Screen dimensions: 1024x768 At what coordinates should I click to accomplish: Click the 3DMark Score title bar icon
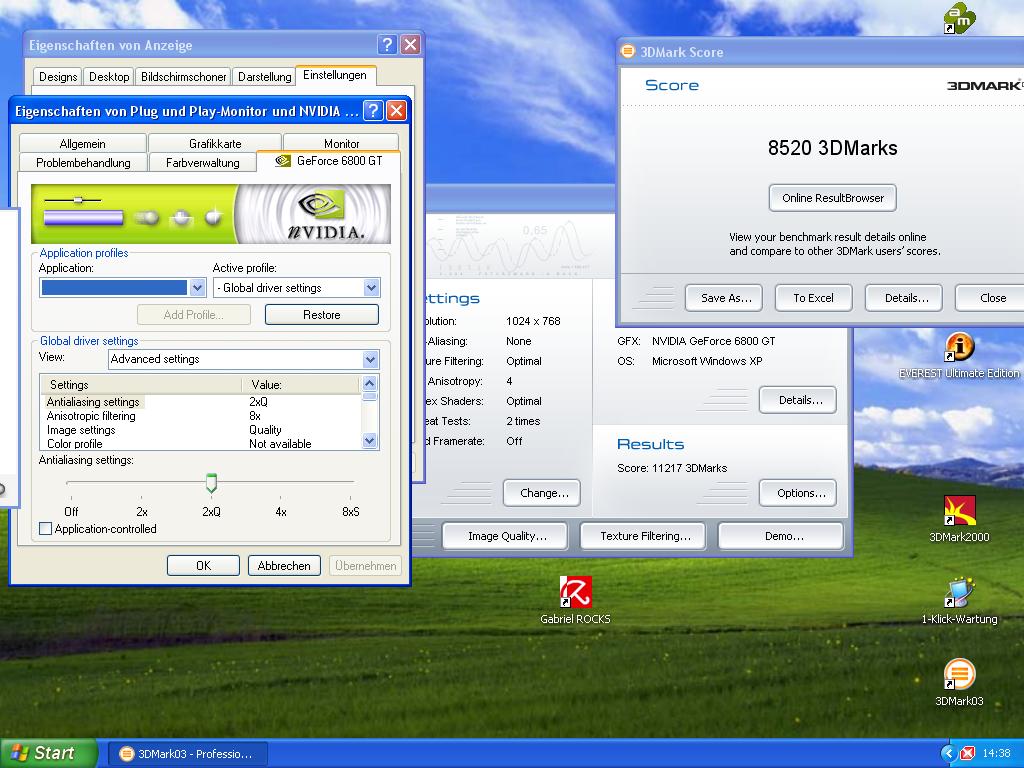click(x=628, y=52)
